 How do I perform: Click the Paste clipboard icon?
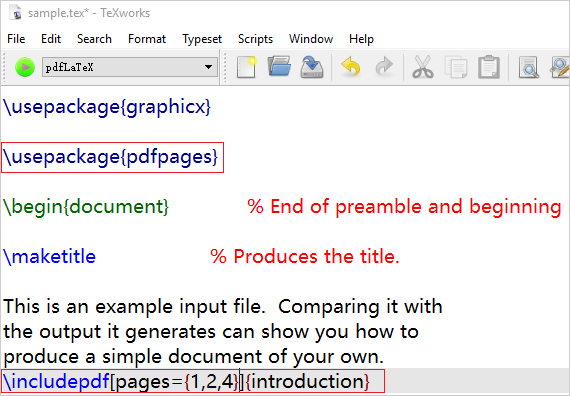coord(489,67)
